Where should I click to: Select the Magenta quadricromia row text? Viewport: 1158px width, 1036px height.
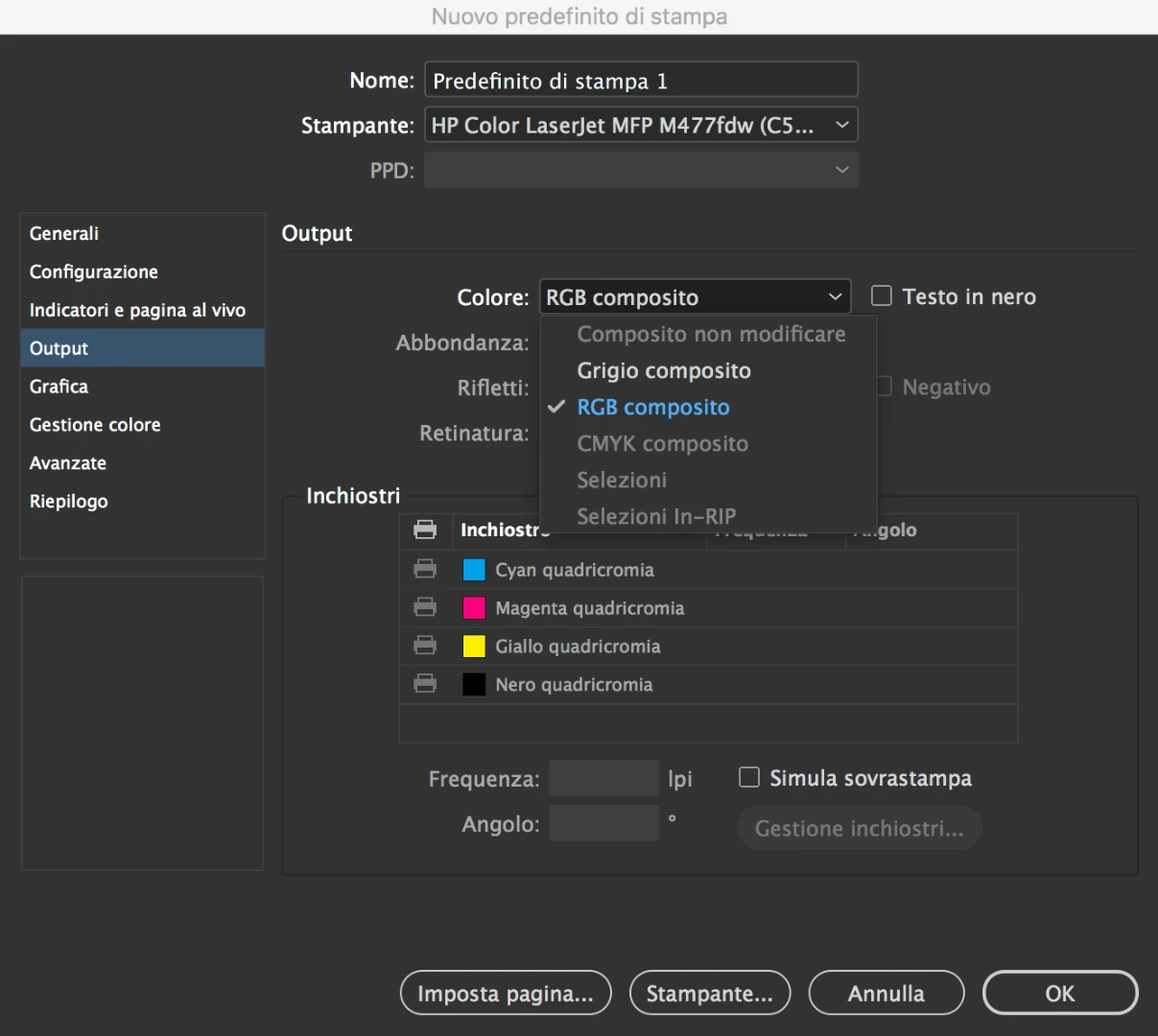590,608
